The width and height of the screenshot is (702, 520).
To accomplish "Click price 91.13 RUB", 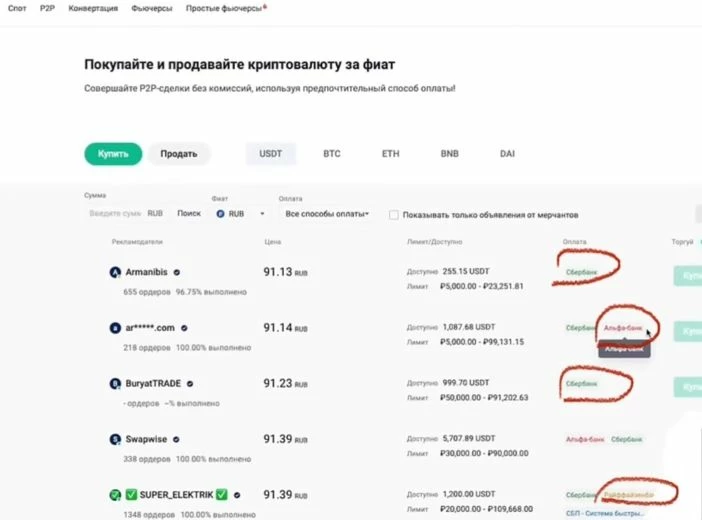I will [x=285, y=272].
